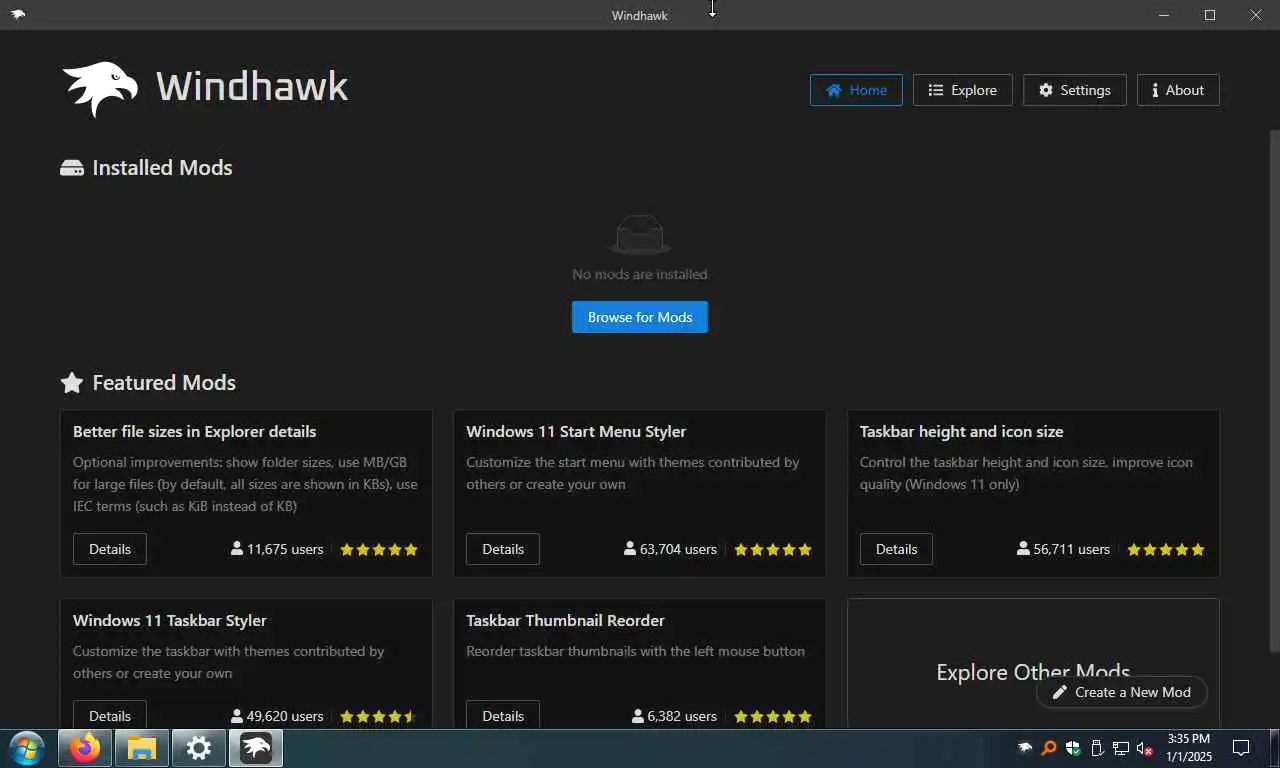Open the gear Settings taskbar app
1280x768 pixels.
pyautogui.click(x=198, y=748)
